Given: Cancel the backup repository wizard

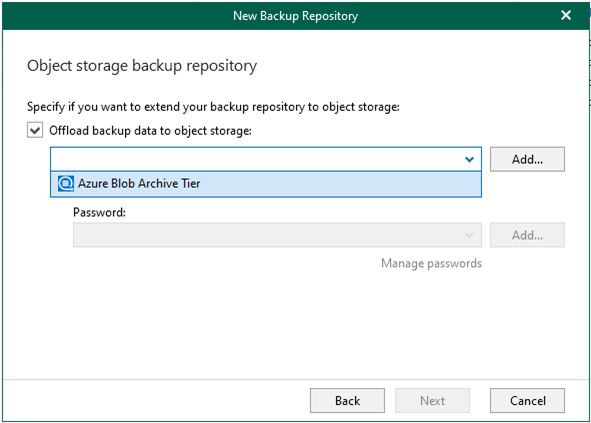Looking at the screenshot, I should (x=527, y=400).
